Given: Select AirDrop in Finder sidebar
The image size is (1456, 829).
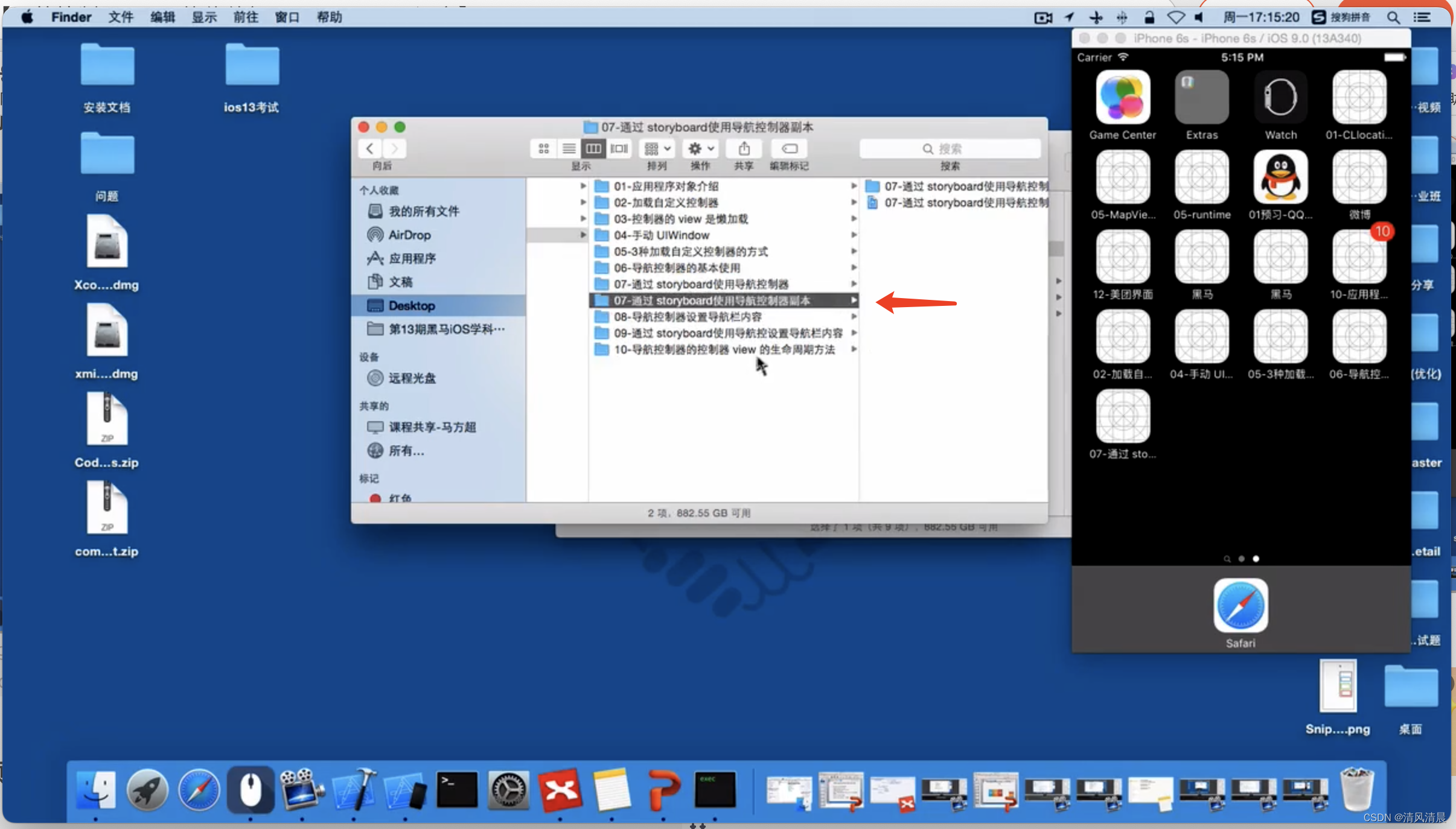Looking at the screenshot, I should [x=438, y=235].
